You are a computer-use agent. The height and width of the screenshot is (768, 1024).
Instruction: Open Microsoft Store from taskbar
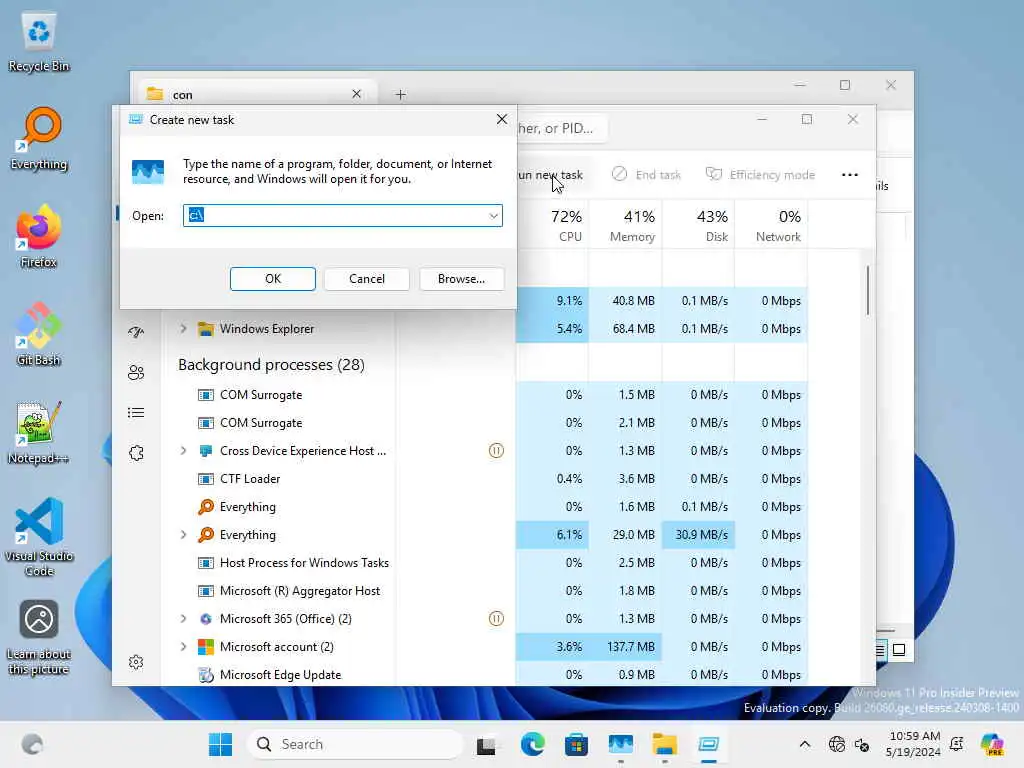click(576, 744)
